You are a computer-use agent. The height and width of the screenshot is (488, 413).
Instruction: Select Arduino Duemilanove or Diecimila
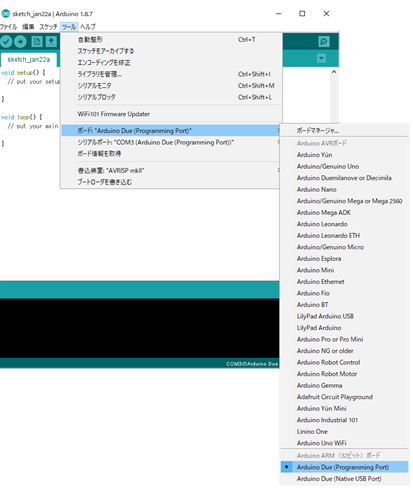coord(344,178)
